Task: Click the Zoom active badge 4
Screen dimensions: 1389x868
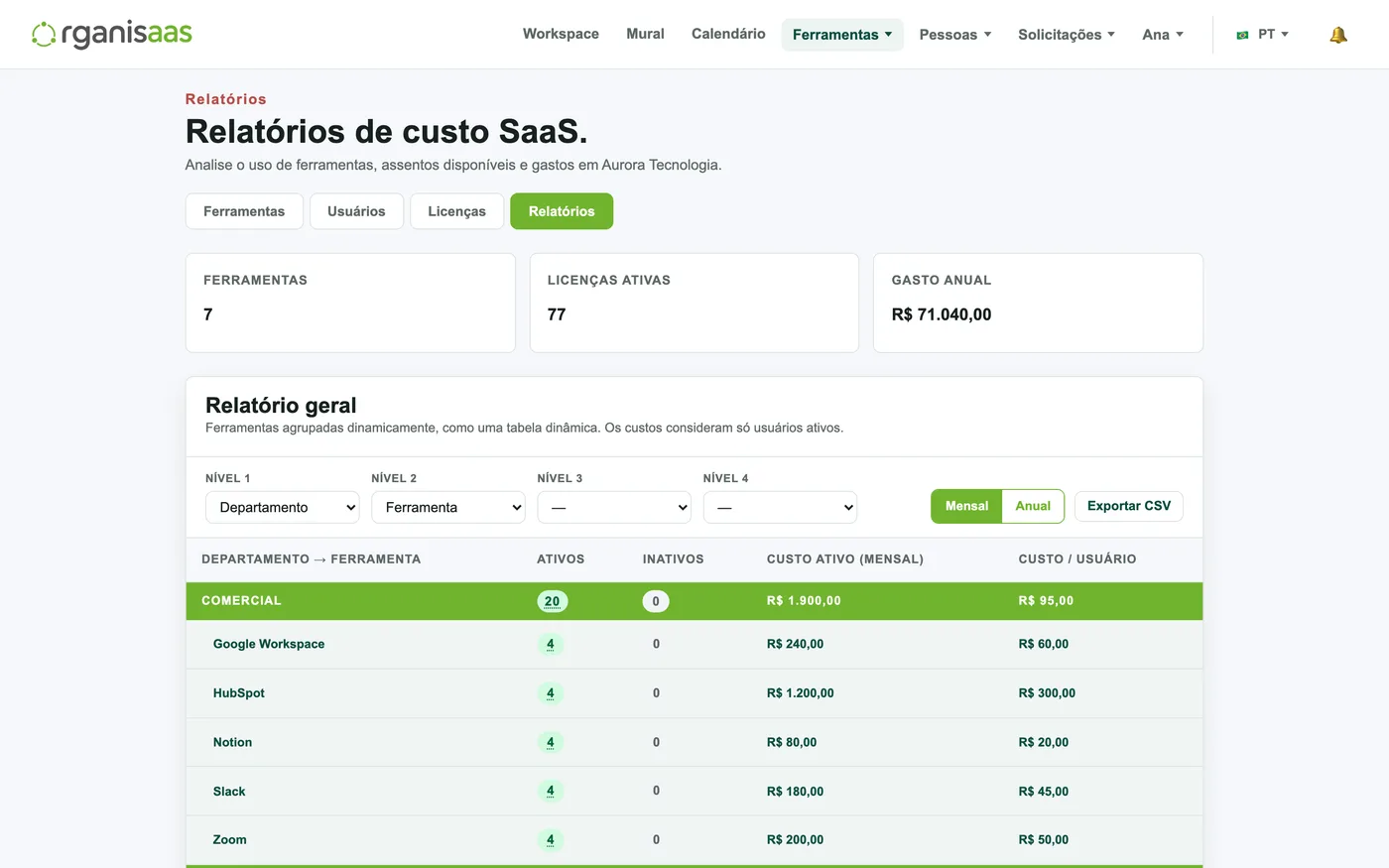Action: pos(551,840)
